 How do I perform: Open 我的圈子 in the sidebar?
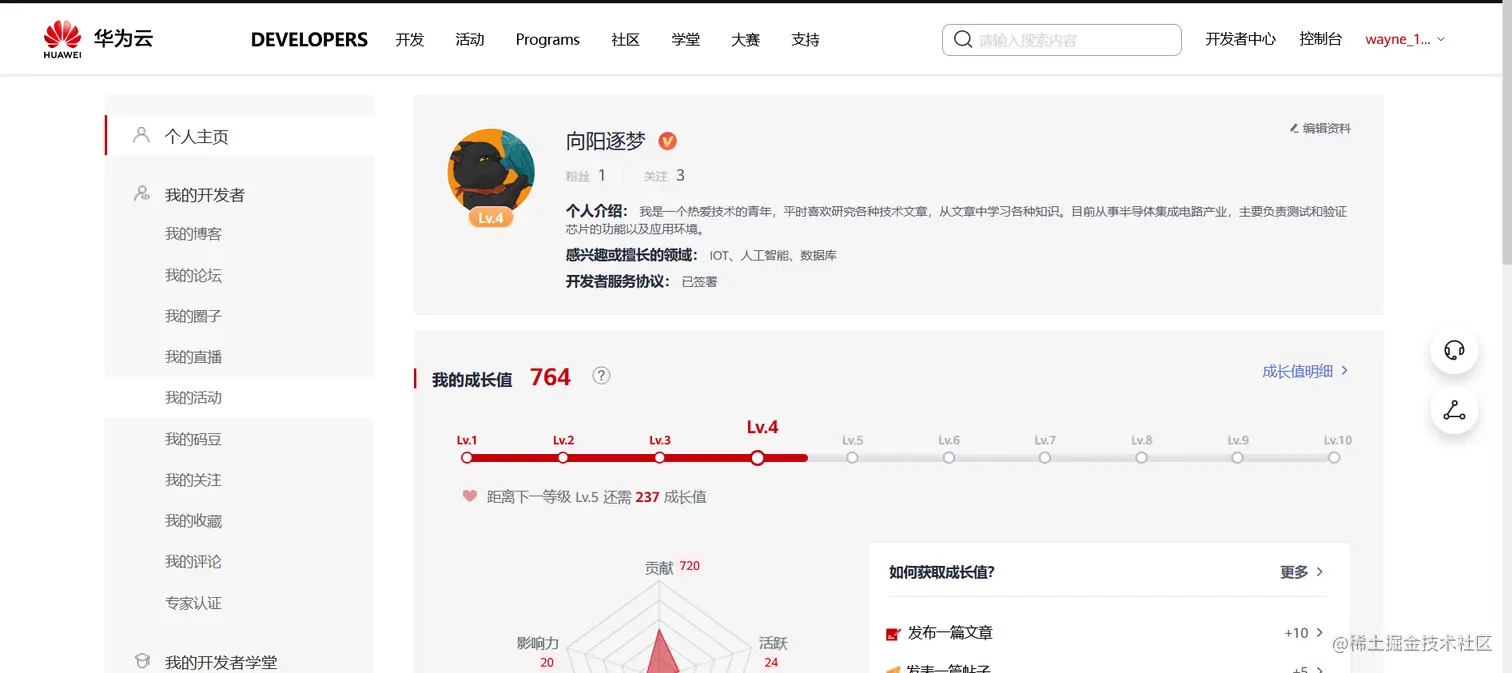(194, 316)
